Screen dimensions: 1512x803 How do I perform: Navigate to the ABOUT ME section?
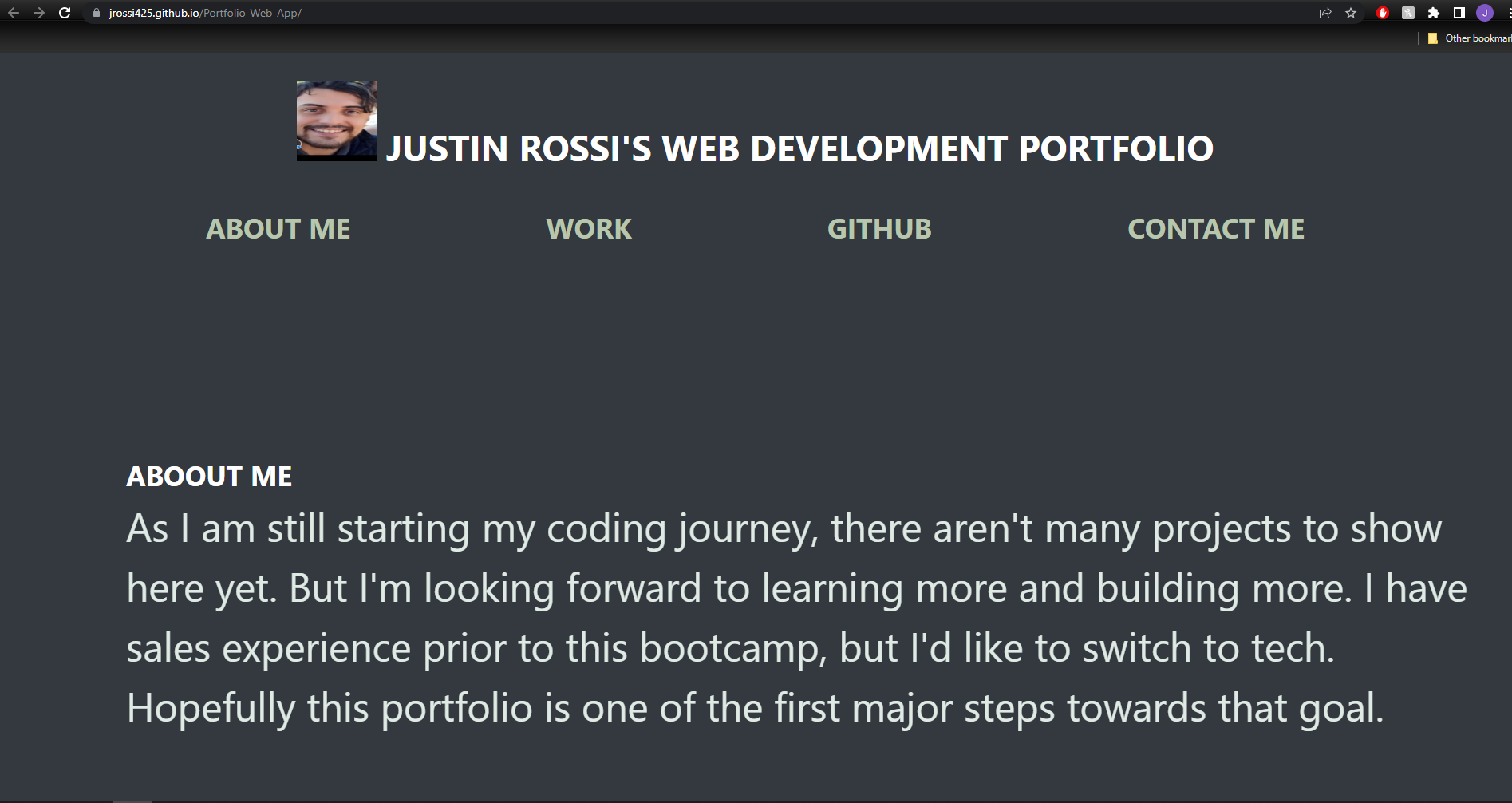tap(278, 229)
